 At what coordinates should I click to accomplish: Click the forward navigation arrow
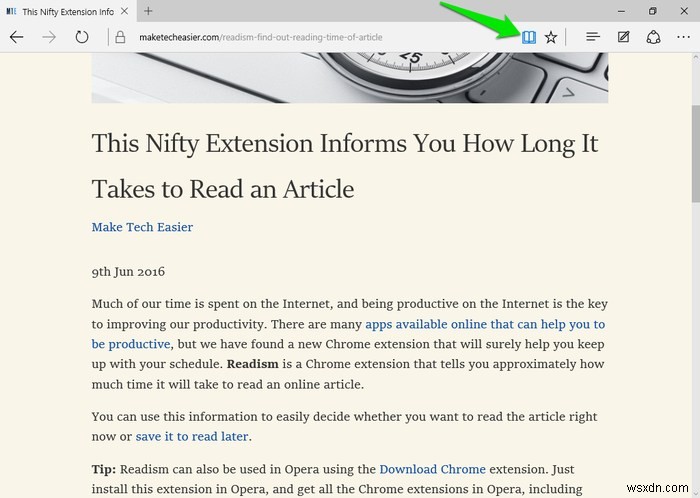pyautogui.click(x=49, y=37)
